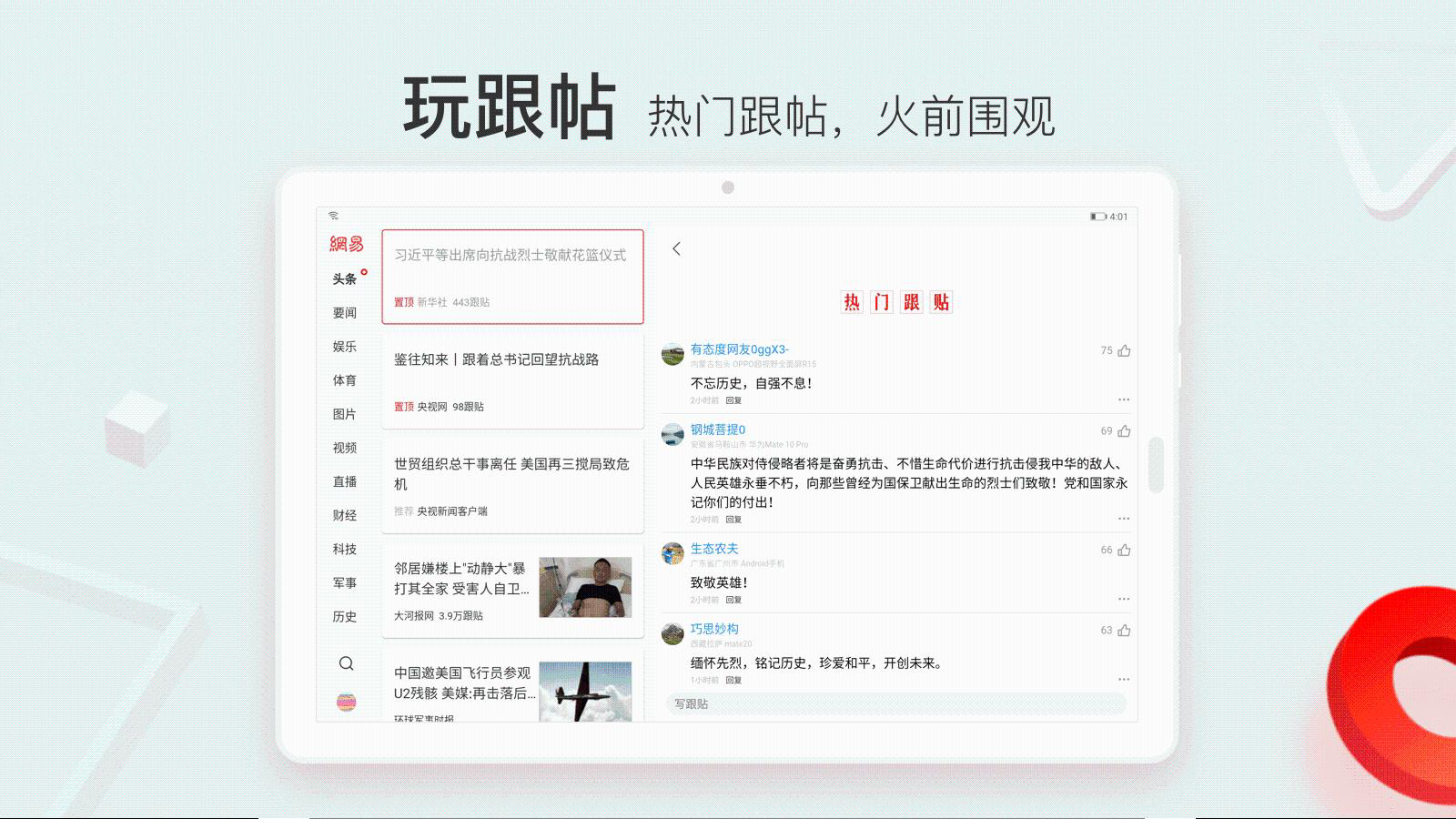Open more options for 钢城菩提0's comment

click(1124, 519)
